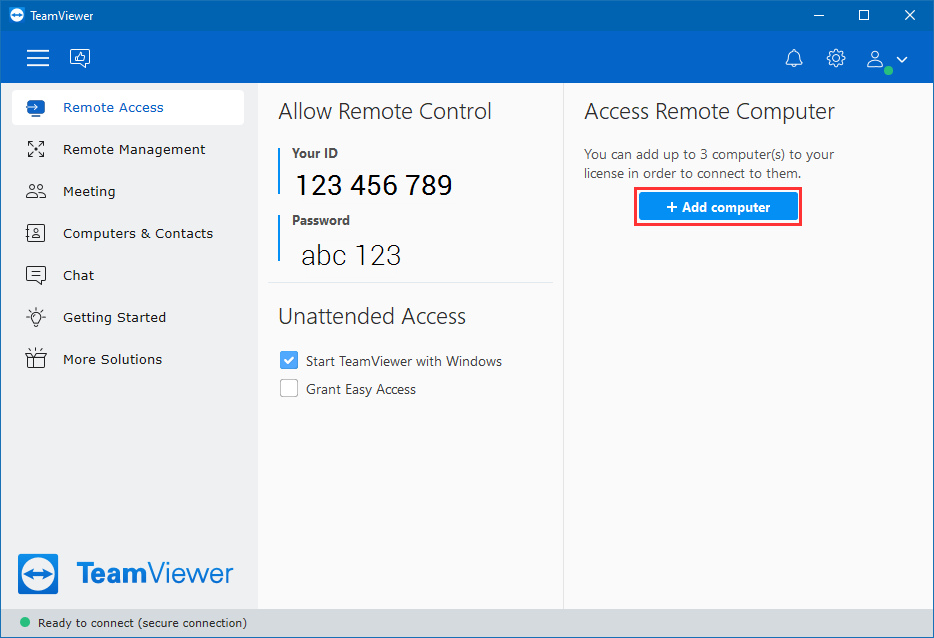Select the Remote Access tab

click(x=128, y=107)
